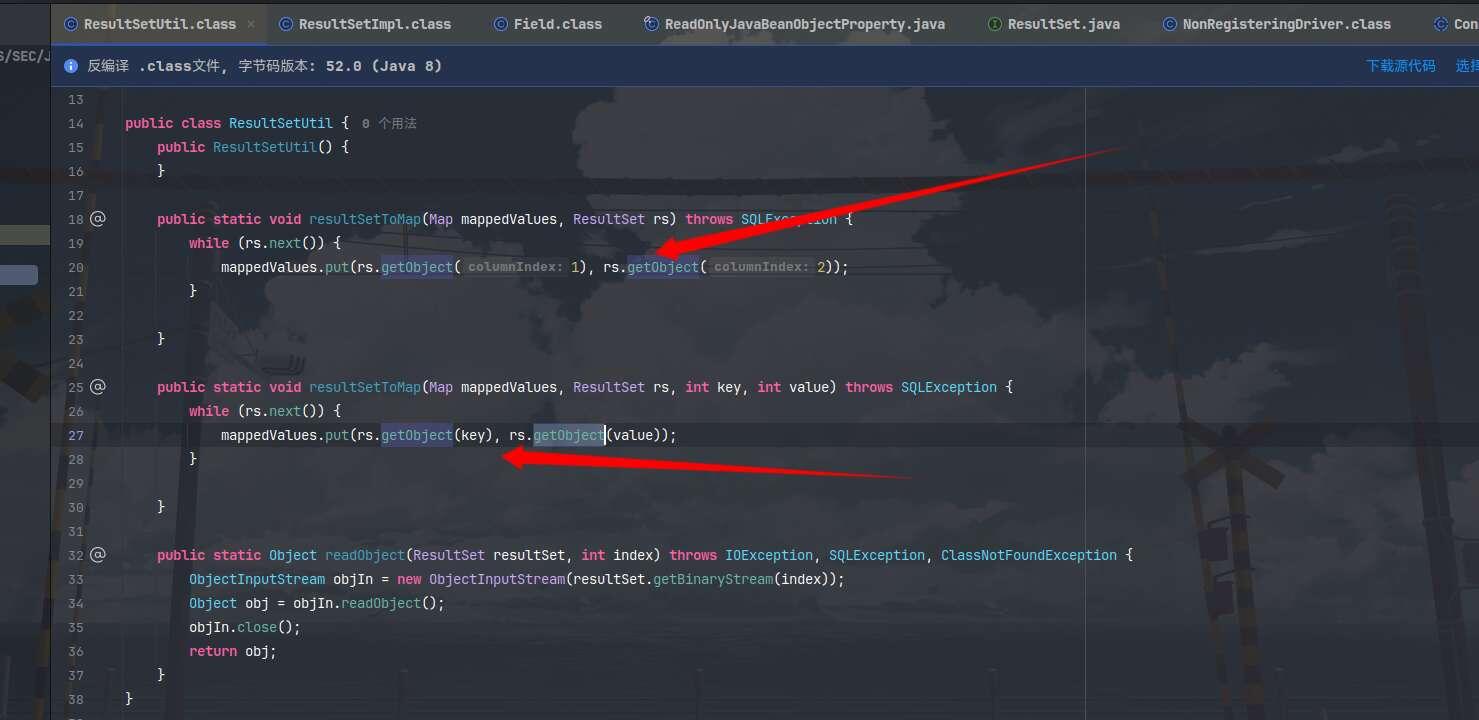Click the class icon on Field.class tab
This screenshot has height=720, width=1479.
tap(500, 24)
